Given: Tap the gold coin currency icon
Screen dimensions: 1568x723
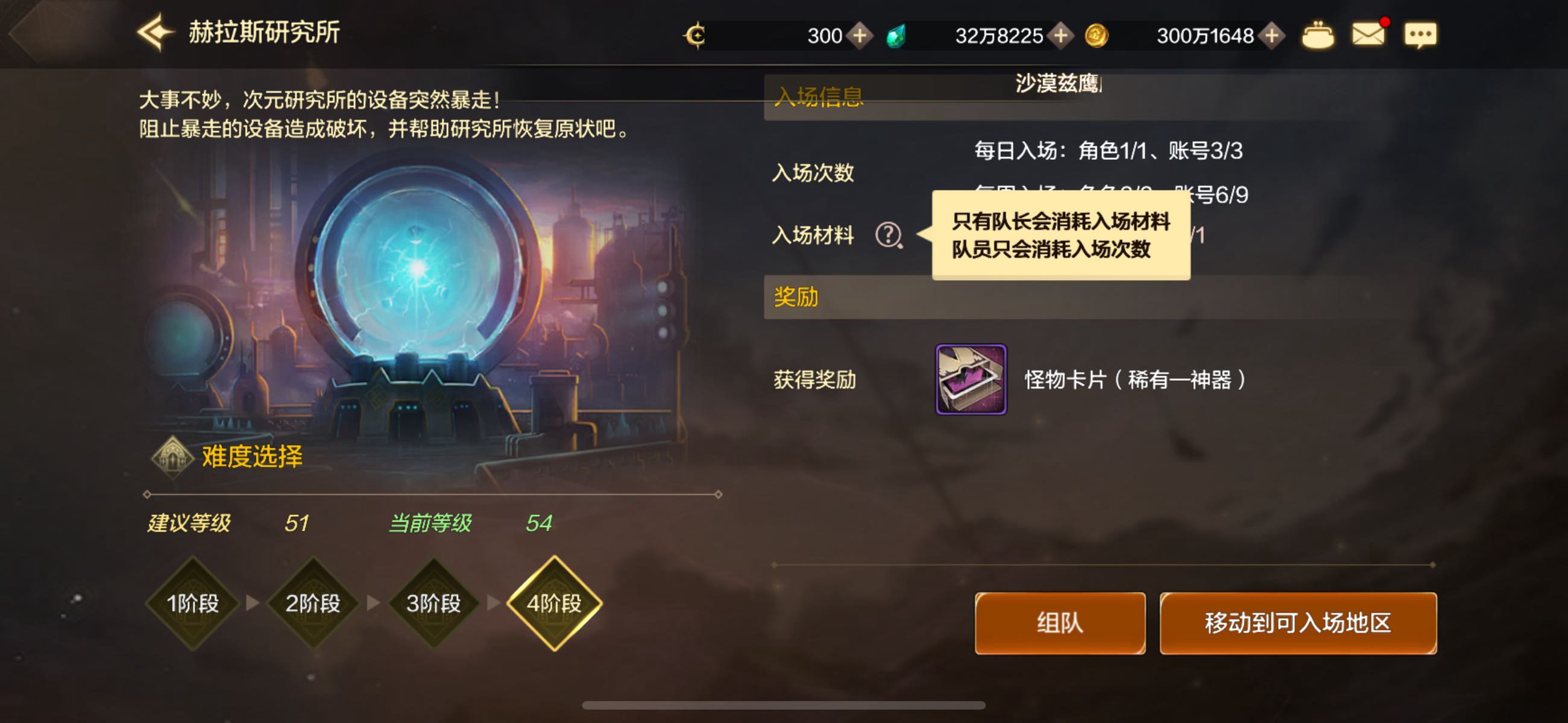Looking at the screenshot, I should [x=1096, y=36].
